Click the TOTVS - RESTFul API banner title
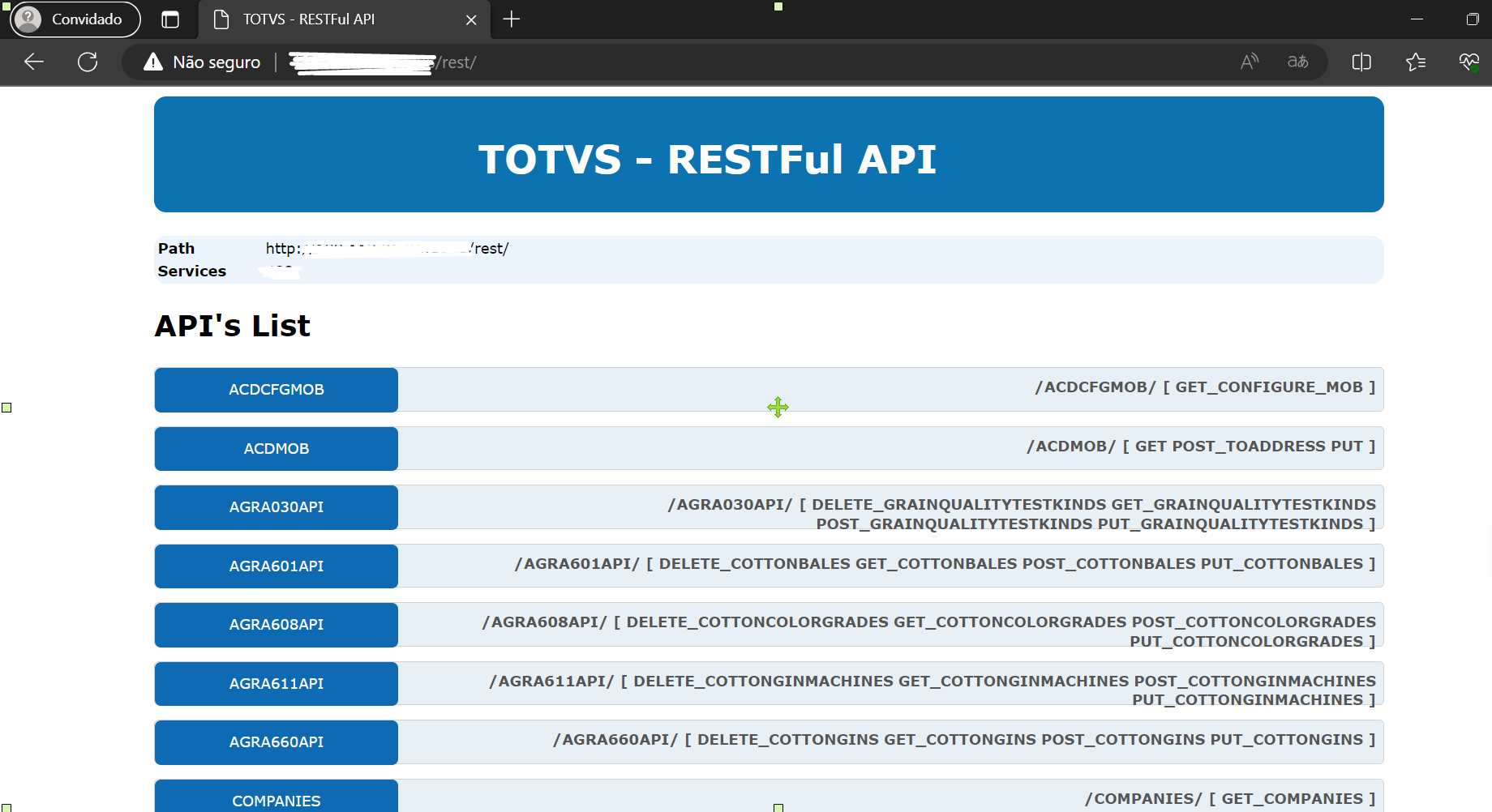The width and height of the screenshot is (1492, 812). 707,160
